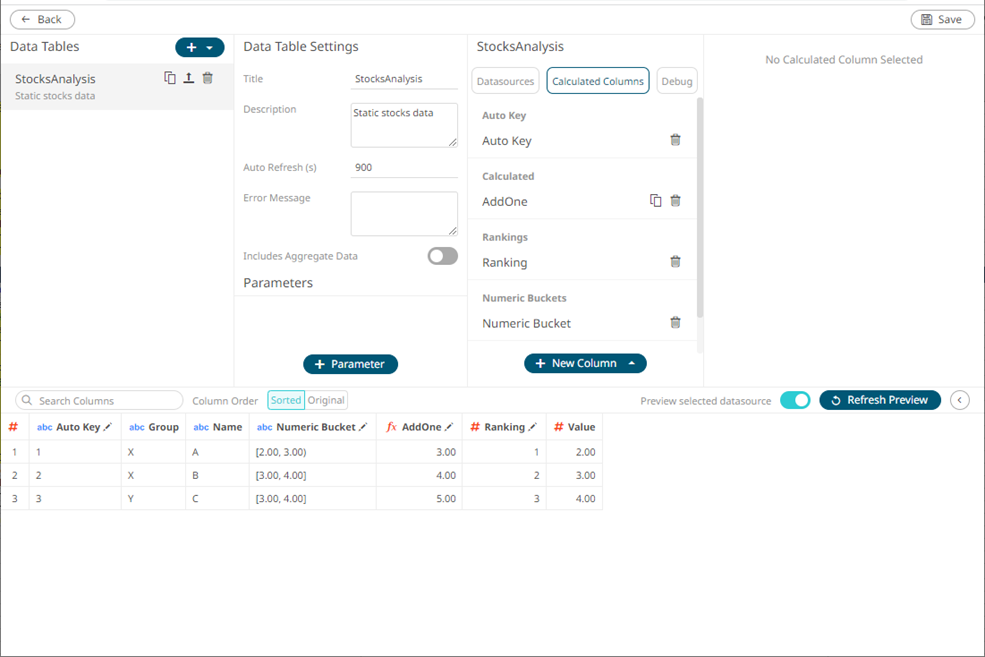Viewport: 985px width, 657px height.
Task: Click the copy icon for StocksAnalysis table
Action: coord(170,78)
